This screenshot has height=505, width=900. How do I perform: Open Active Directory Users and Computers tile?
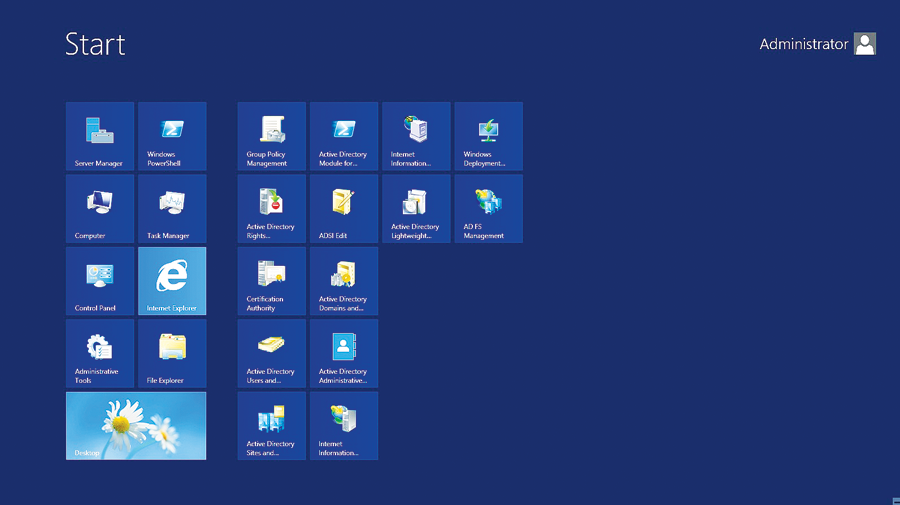pos(271,354)
